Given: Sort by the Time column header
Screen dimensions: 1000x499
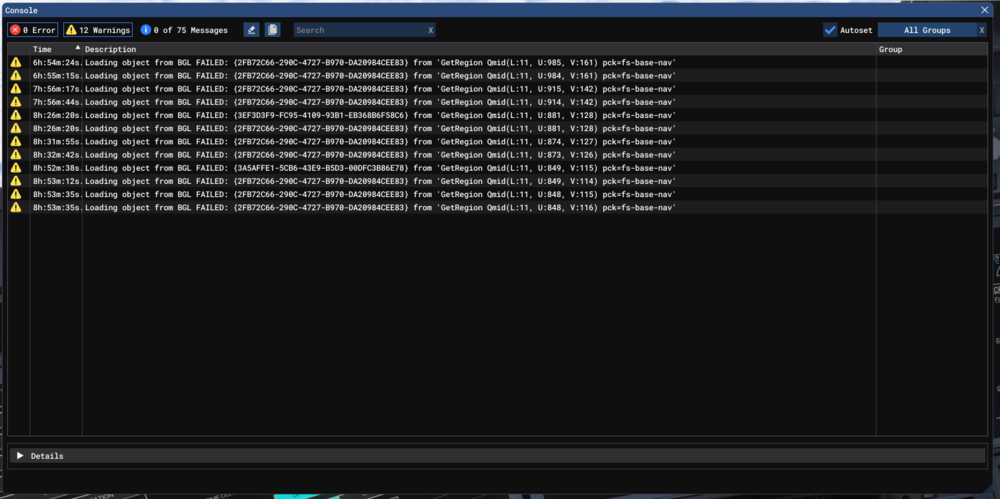Looking at the screenshot, I should point(43,49).
